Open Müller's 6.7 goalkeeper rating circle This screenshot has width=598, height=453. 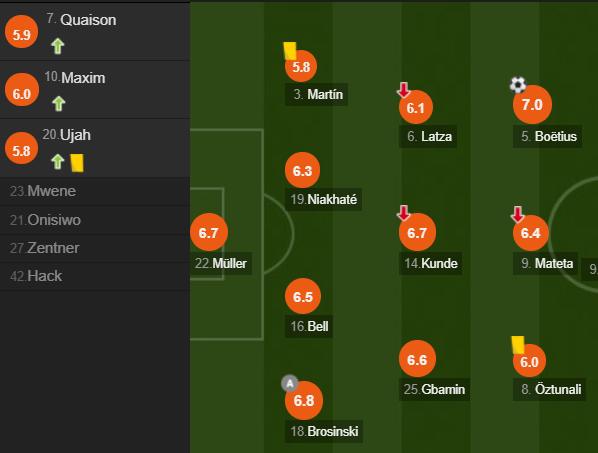pos(209,232)
